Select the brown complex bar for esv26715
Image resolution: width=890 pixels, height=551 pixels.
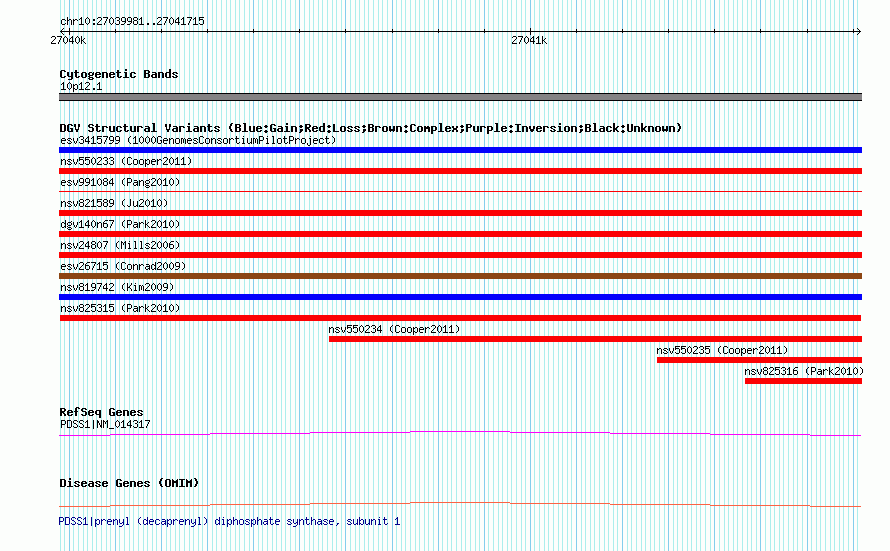point(460,276)
